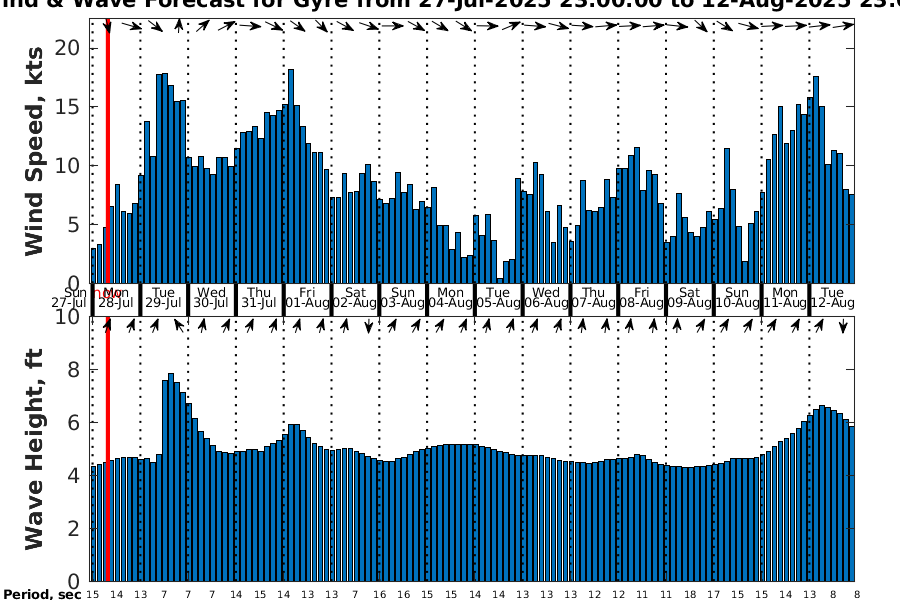Click the tallest wind speed bar on Fri 01-Aug
900x600 pixels.
[x=291, y=176]
